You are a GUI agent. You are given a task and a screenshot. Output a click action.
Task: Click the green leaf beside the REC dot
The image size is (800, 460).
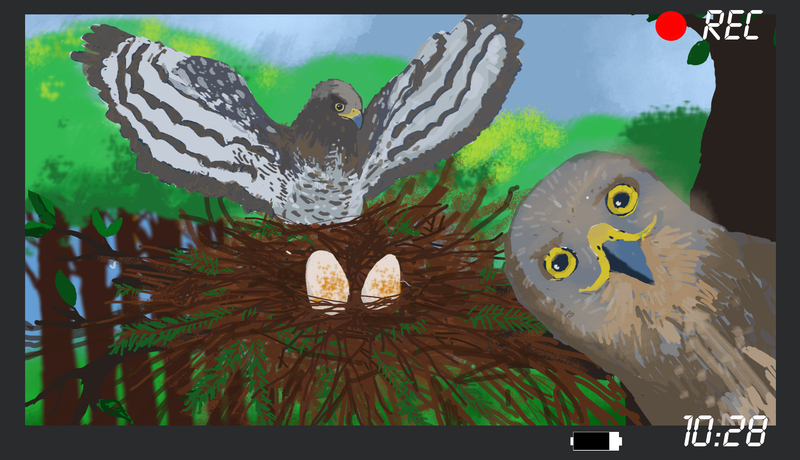pyautogui.click(x=698, y=52)
